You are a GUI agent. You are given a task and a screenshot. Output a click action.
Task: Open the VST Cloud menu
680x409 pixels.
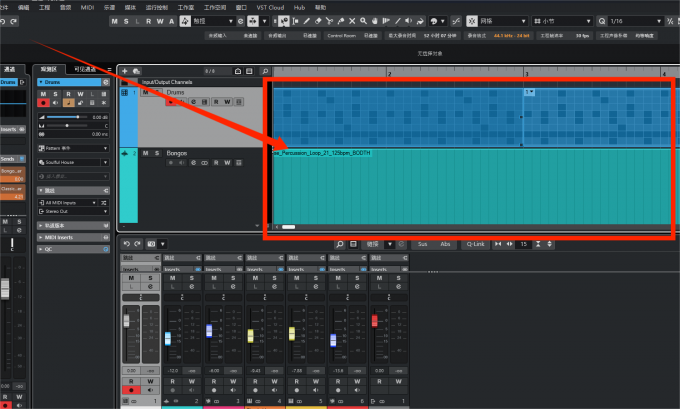[x=270, y=7]
